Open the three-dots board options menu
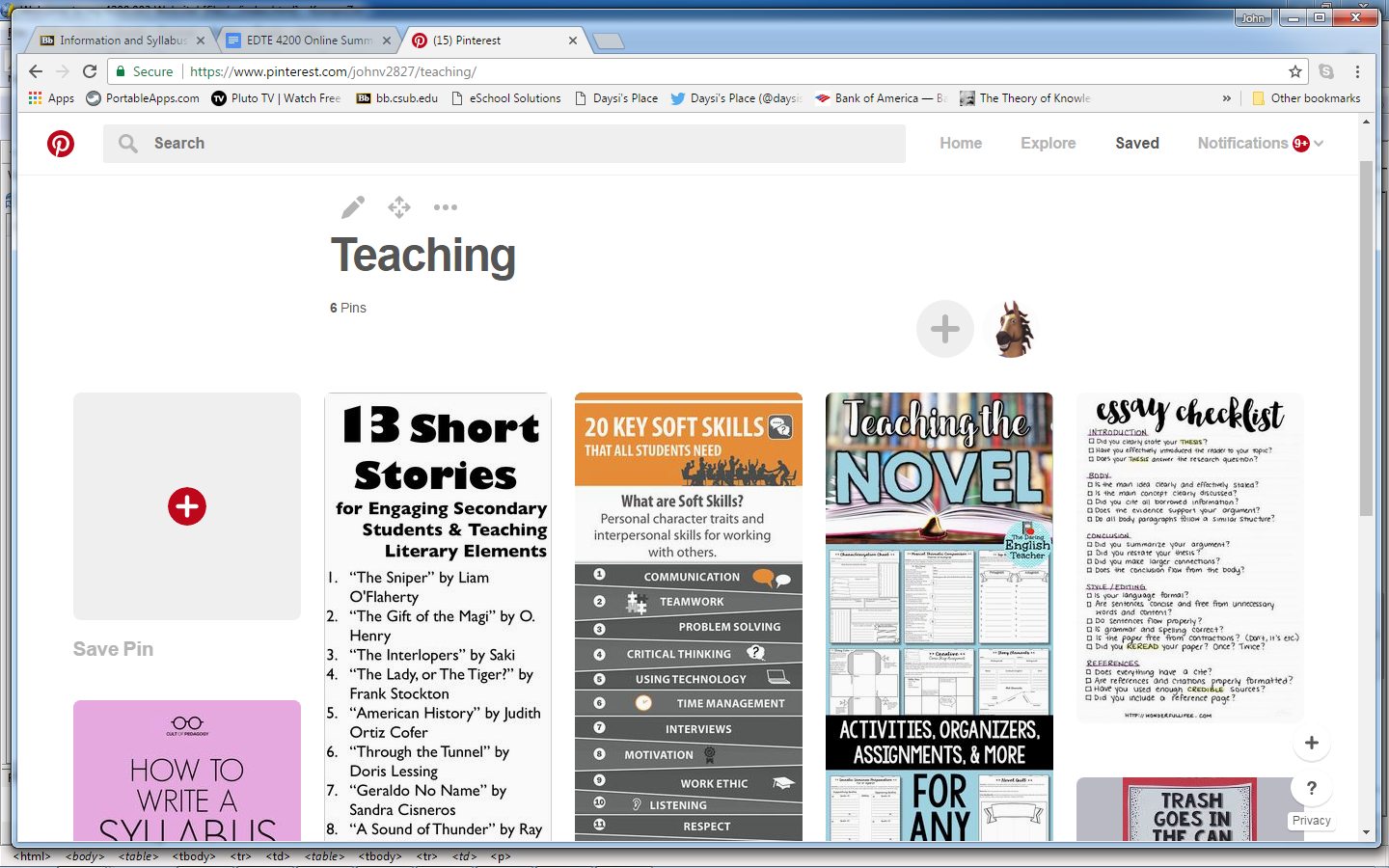This screenshot has width=1389, height=868. click(x=446, y=207)
